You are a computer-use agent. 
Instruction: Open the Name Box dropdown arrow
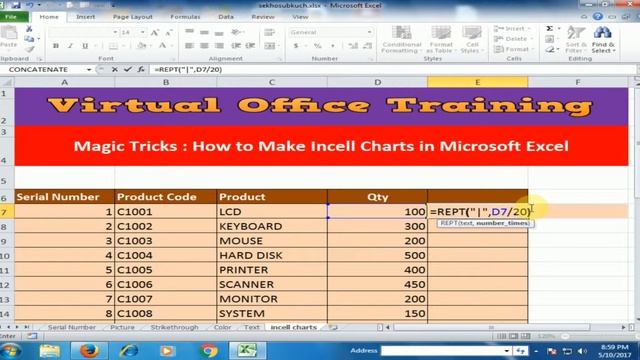(89, 70)
